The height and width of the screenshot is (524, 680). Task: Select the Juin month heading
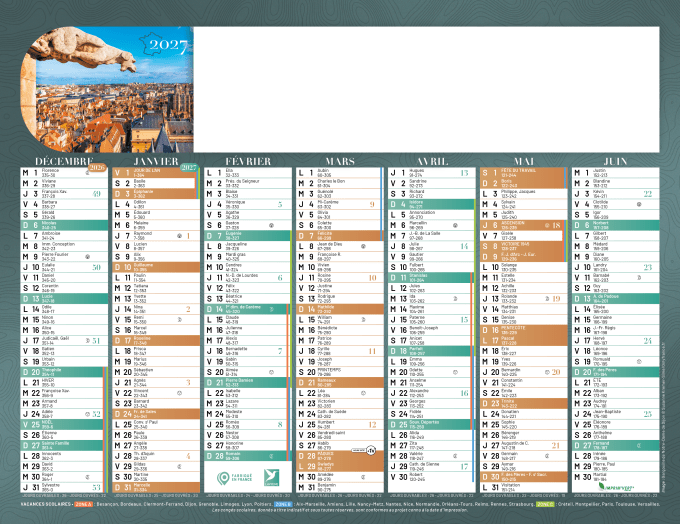point(614,160)
